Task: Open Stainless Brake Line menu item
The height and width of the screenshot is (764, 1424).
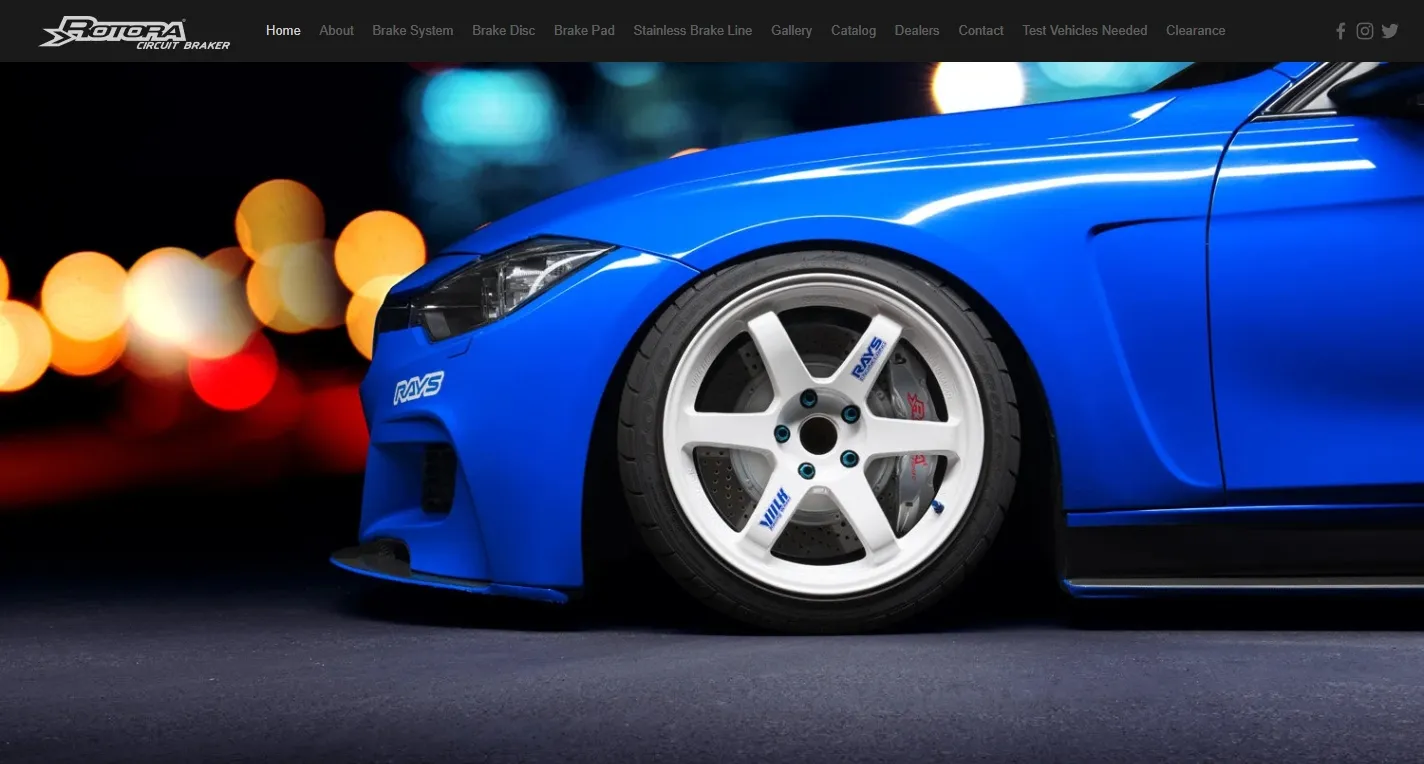Action: [x=693, y=30]
